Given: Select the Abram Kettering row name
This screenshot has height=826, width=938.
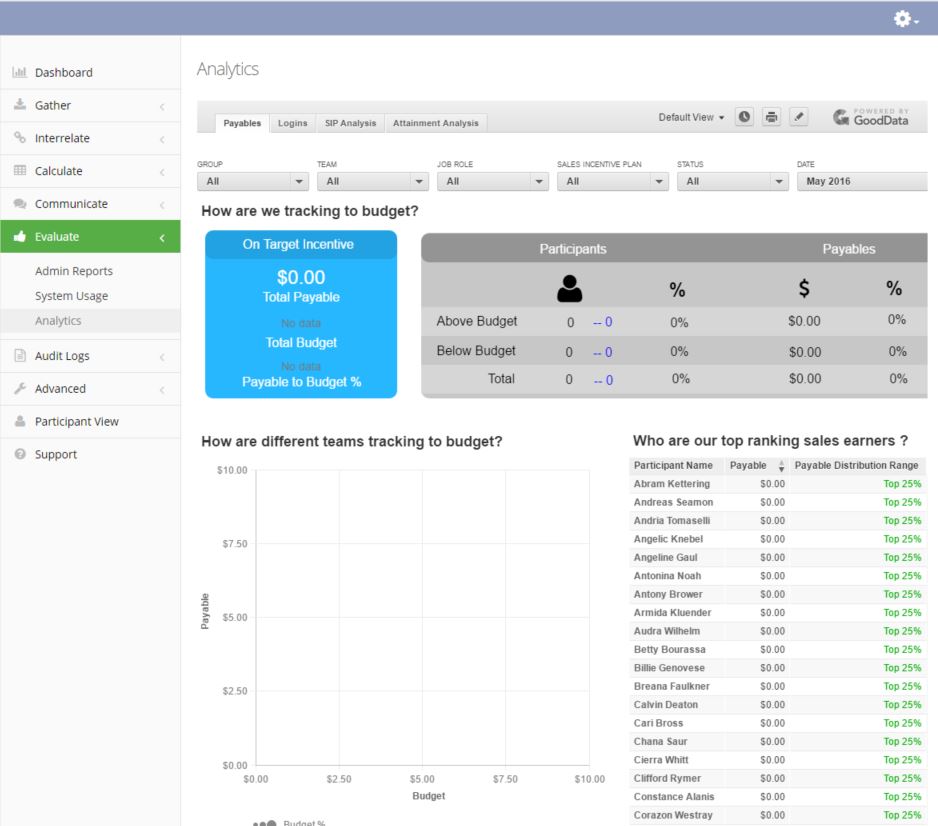Looking at the screenshot, I should point(672,483).
